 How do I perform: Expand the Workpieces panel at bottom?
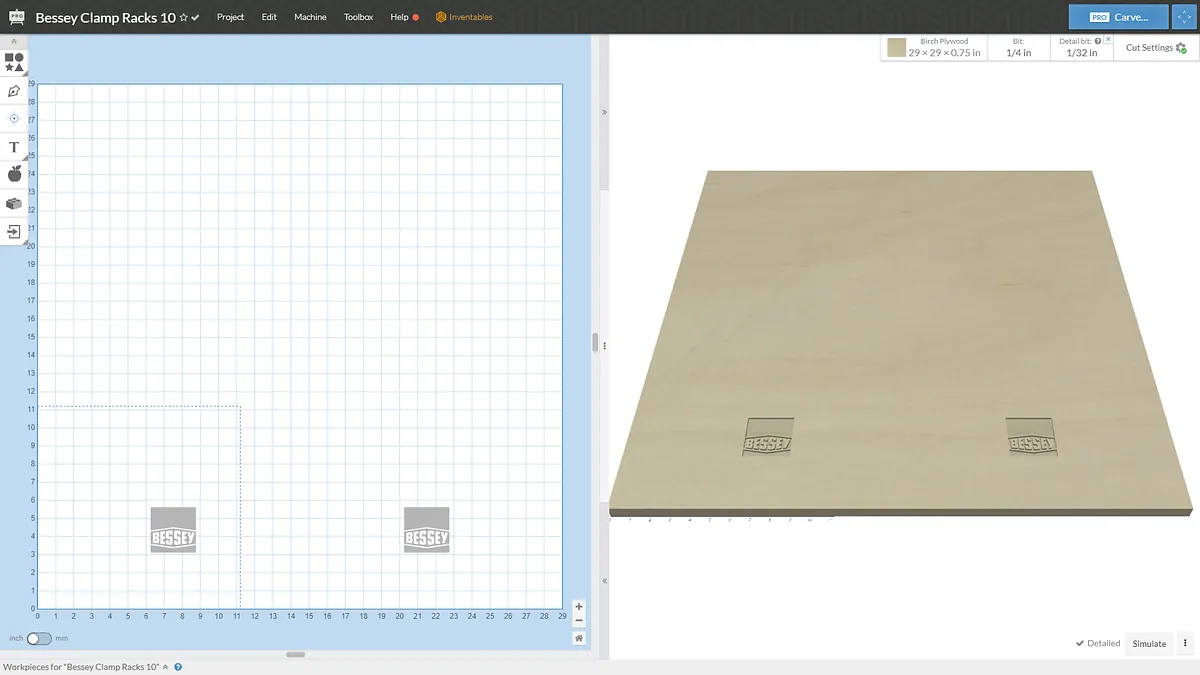[x=165, y=667]
